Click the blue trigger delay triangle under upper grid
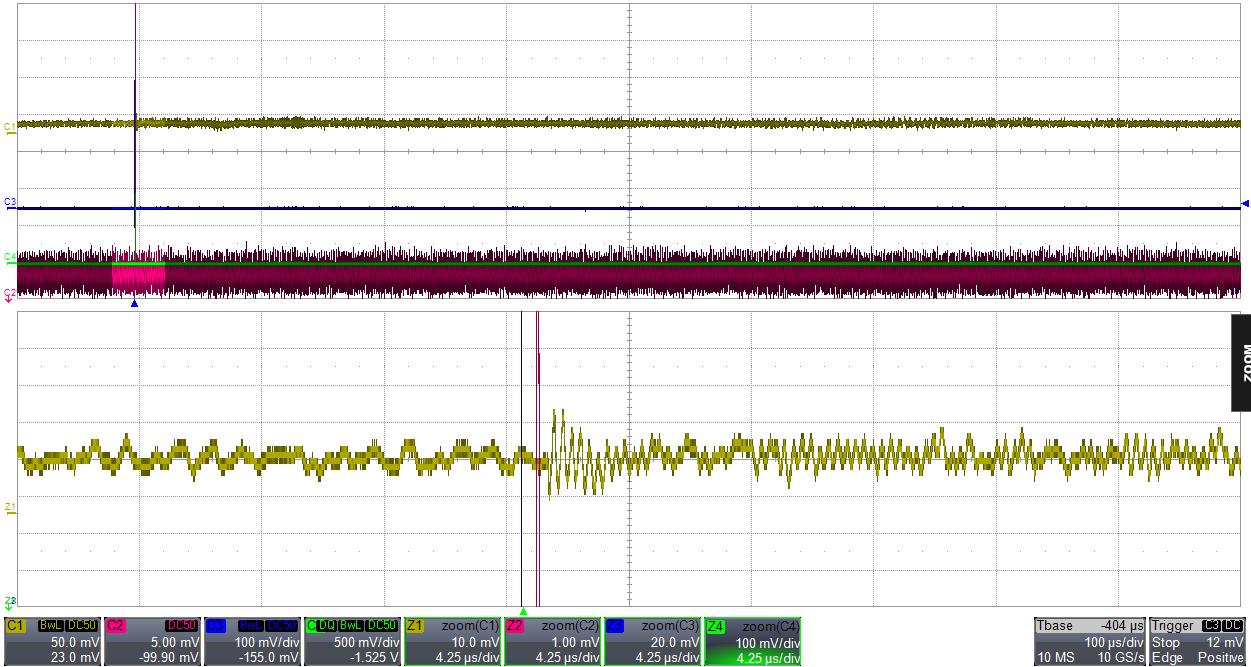Viewport: 1251px width, 667px height. pyautogui.click(x=134, y=303)
